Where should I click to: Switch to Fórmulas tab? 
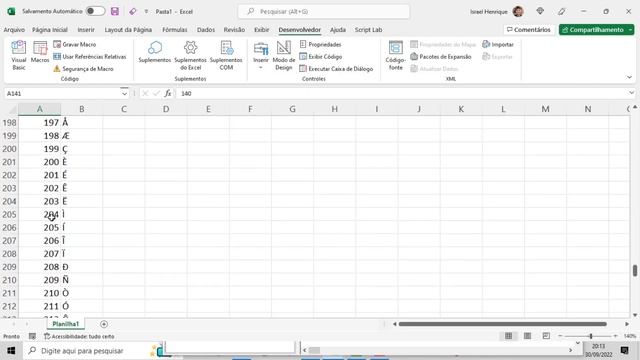click(175, 30)
